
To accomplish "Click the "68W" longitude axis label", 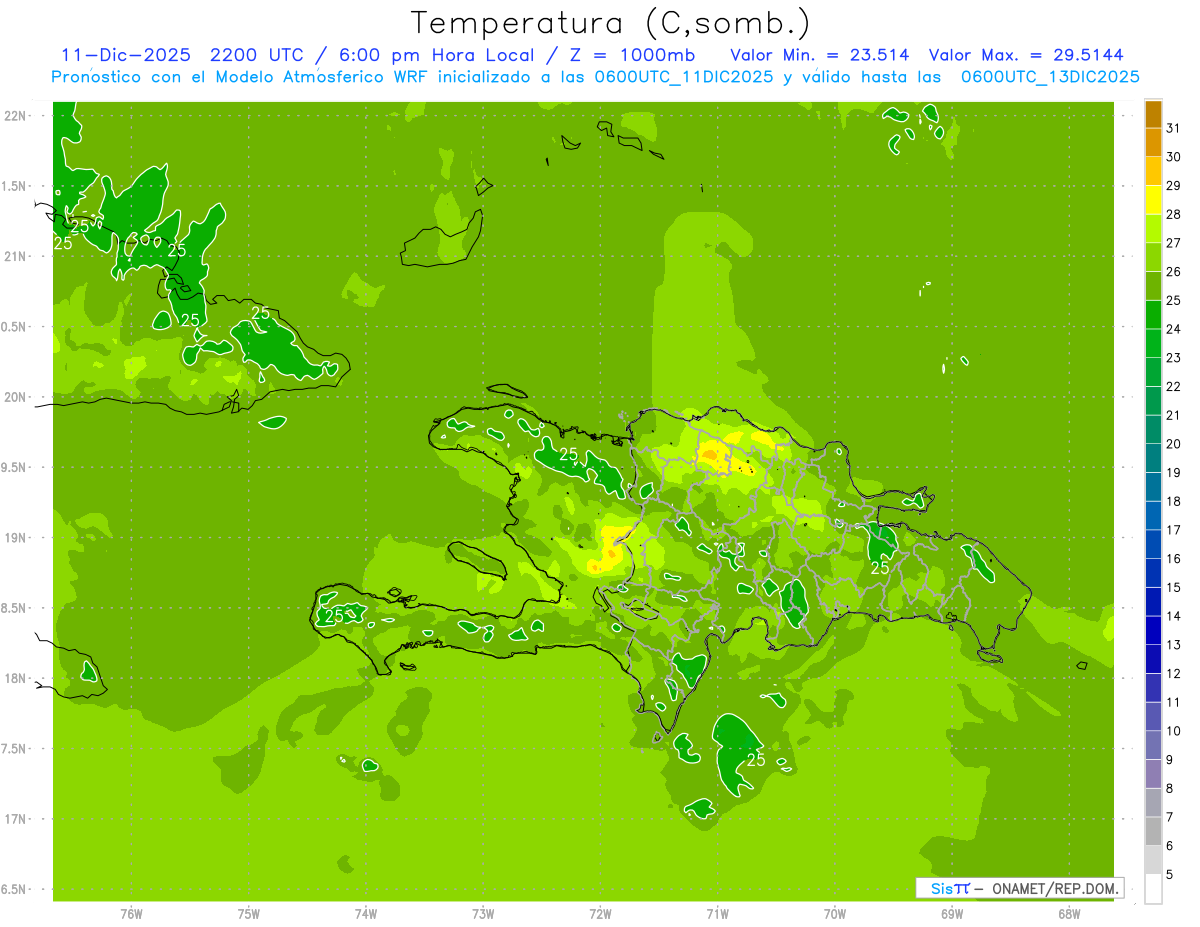I will click(x=1069, y=914).
